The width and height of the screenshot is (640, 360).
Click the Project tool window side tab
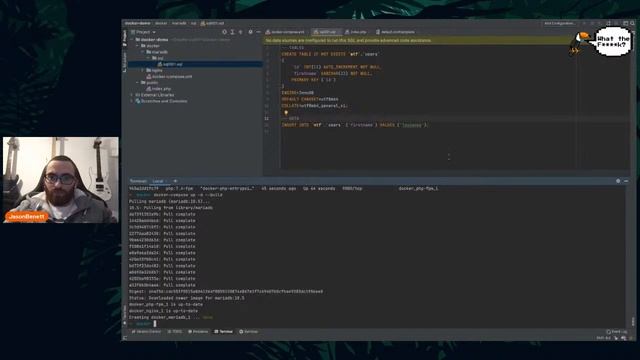click(x=124, y=38)
